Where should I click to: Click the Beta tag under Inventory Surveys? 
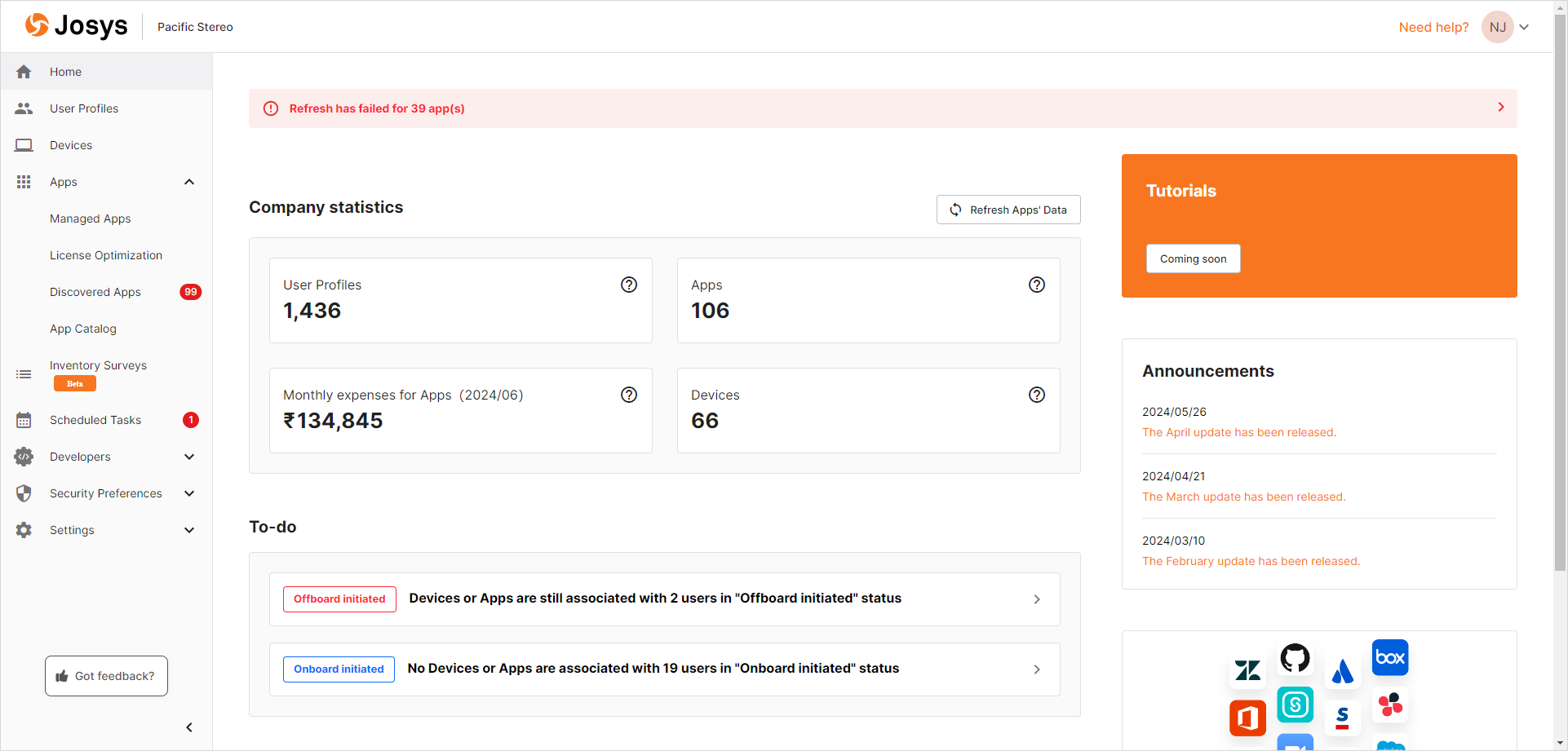click(x=75, y=383)
